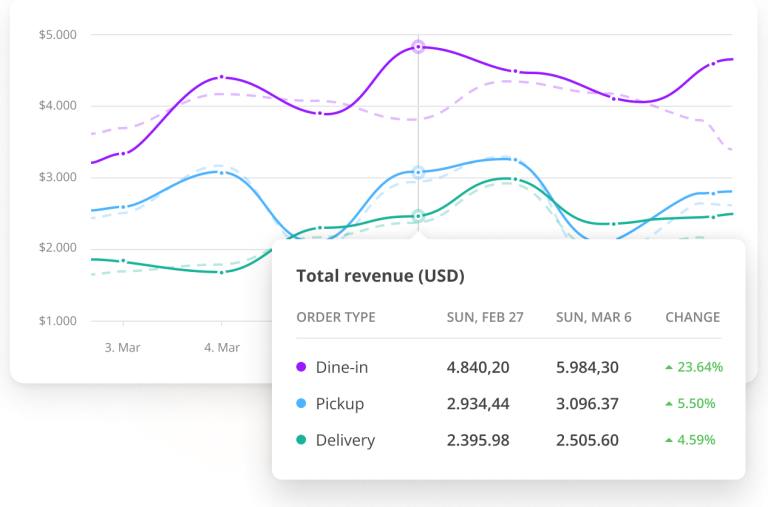Viewport: 768px width, 507px height.
Task: Click the $5.000 y-axis label
Action: 58,35
